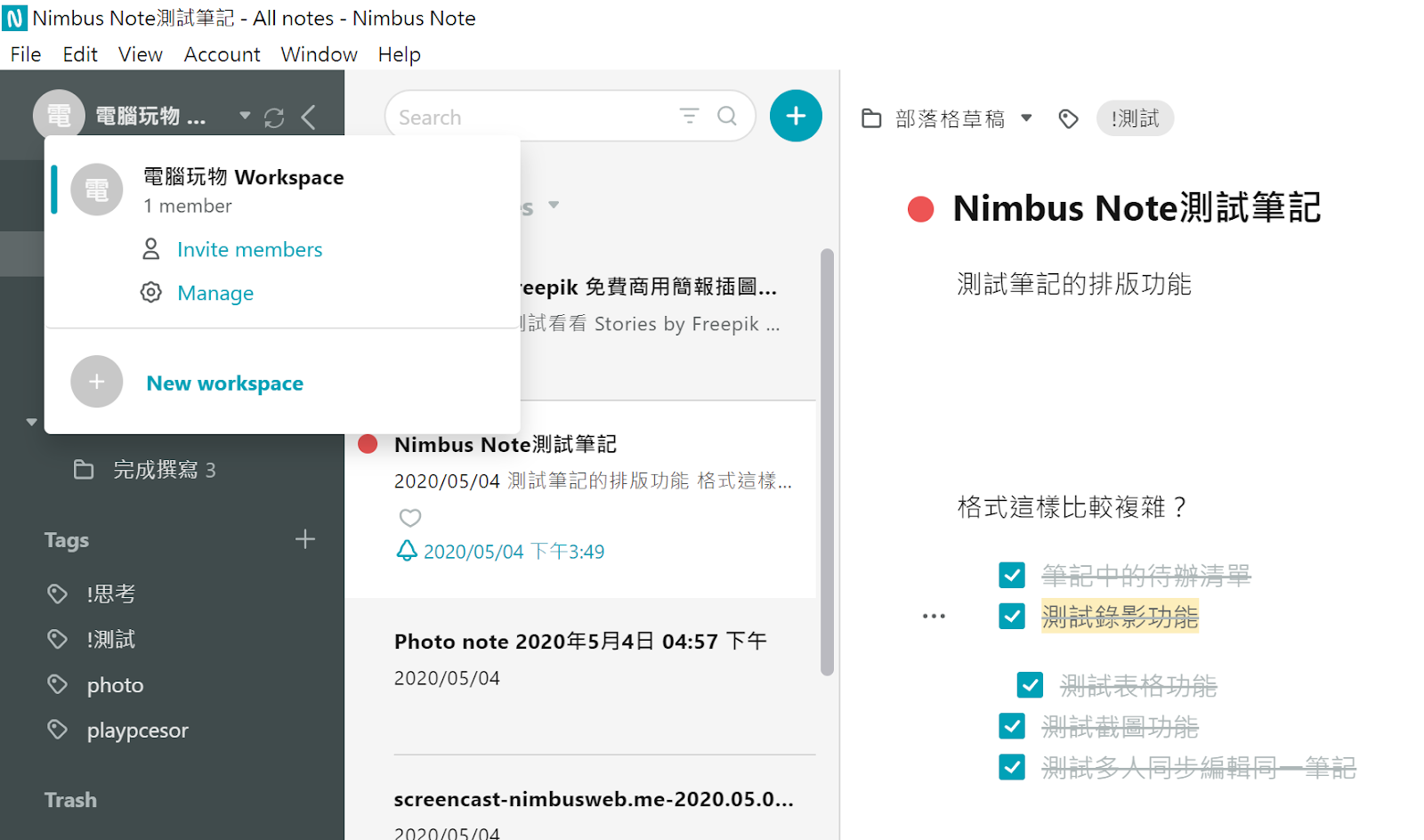The width and height of the screenshot is (1424, 840).
Task: Open the 部落格草稿 folder dropdown
Action: [1026, 117]
